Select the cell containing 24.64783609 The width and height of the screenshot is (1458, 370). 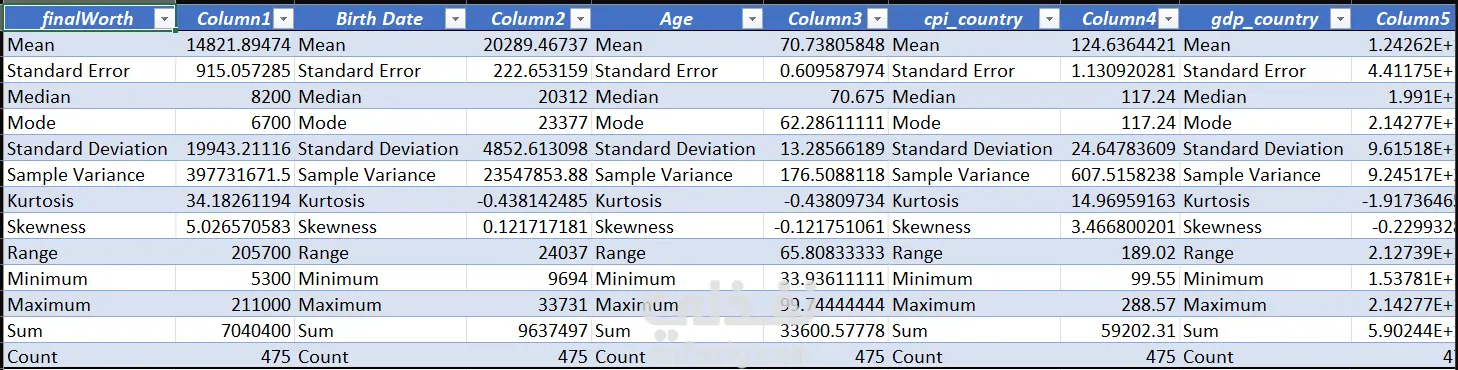pos(1120,149)
